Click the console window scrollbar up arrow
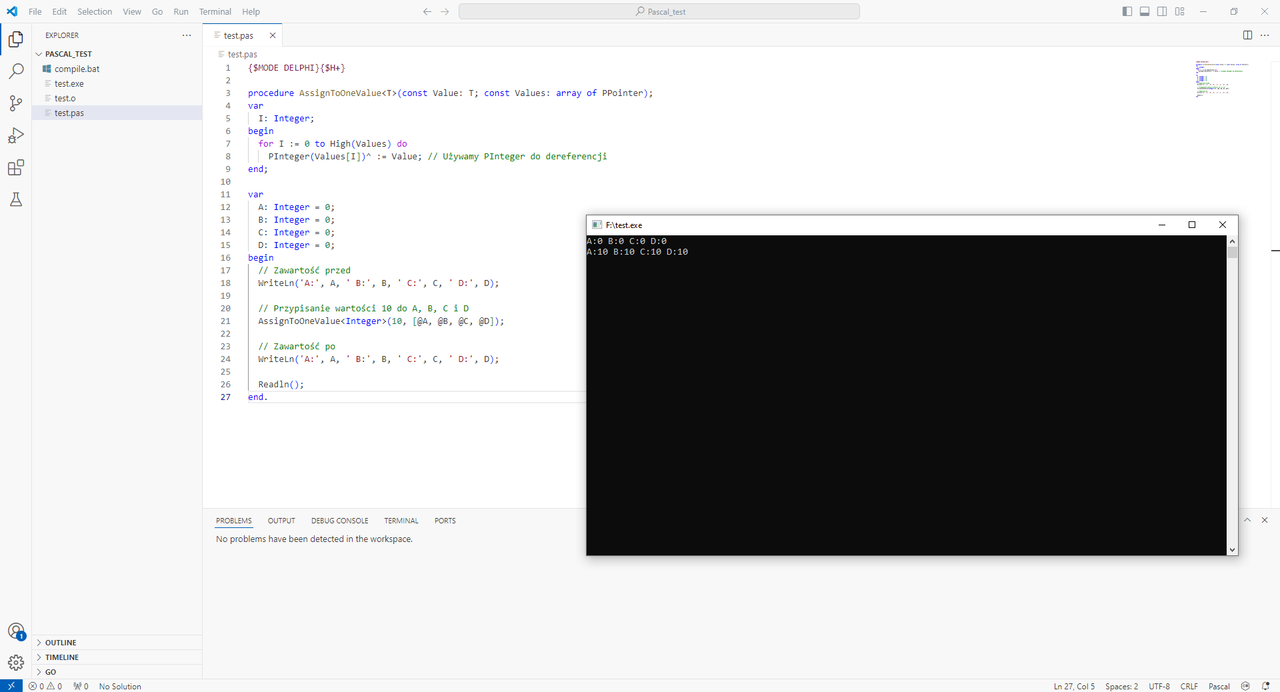The image size is (1280, 692). (x=1232, y=241)
